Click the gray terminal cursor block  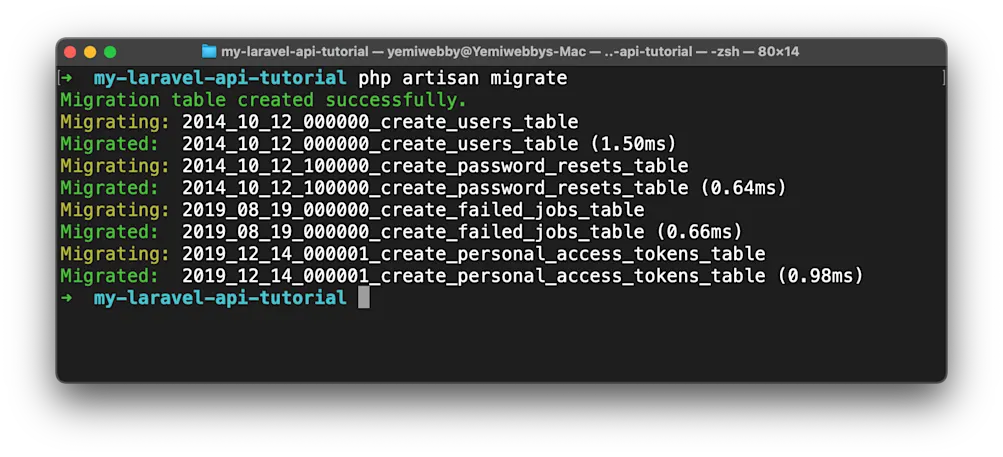tap(363, 298)
